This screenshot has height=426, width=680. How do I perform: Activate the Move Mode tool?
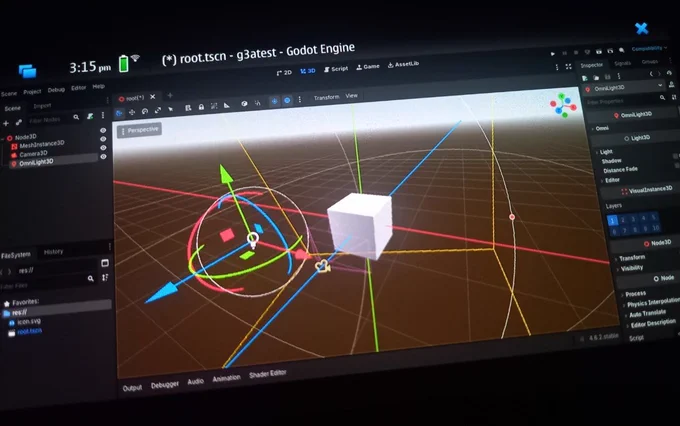pyautogui.click(x=132, y=112)
